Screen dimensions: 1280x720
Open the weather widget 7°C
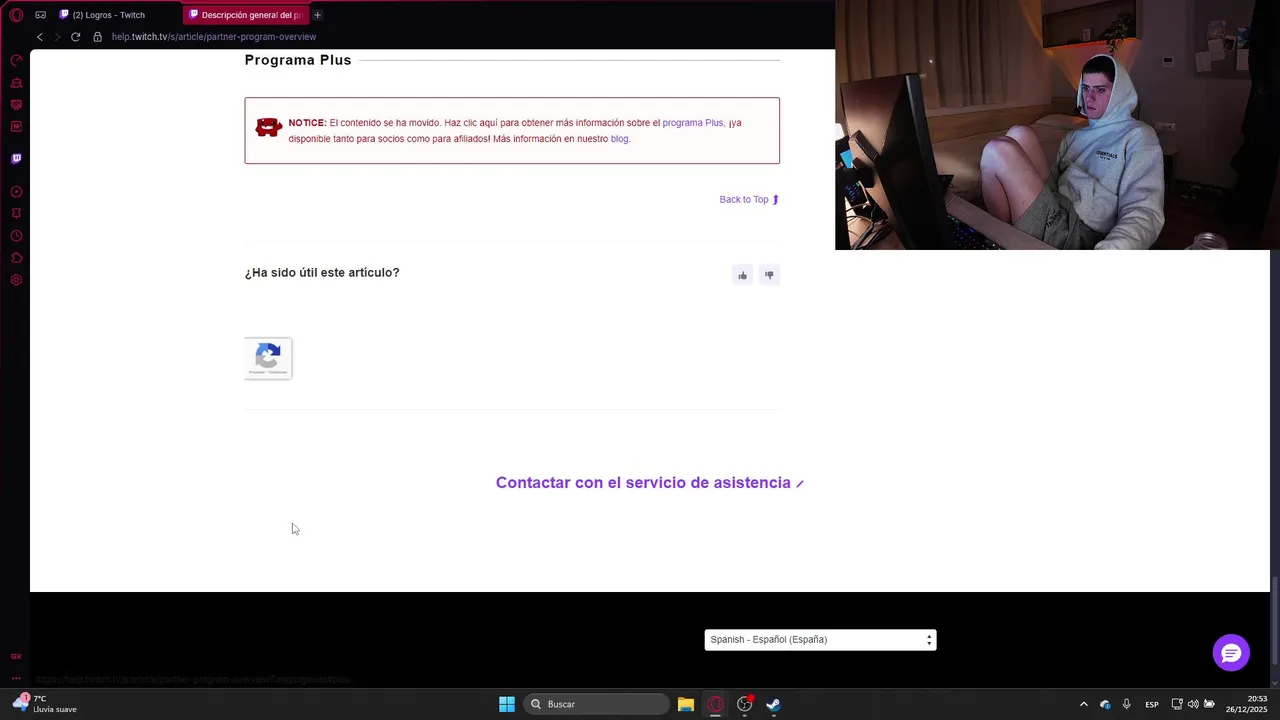click(43, 704)
